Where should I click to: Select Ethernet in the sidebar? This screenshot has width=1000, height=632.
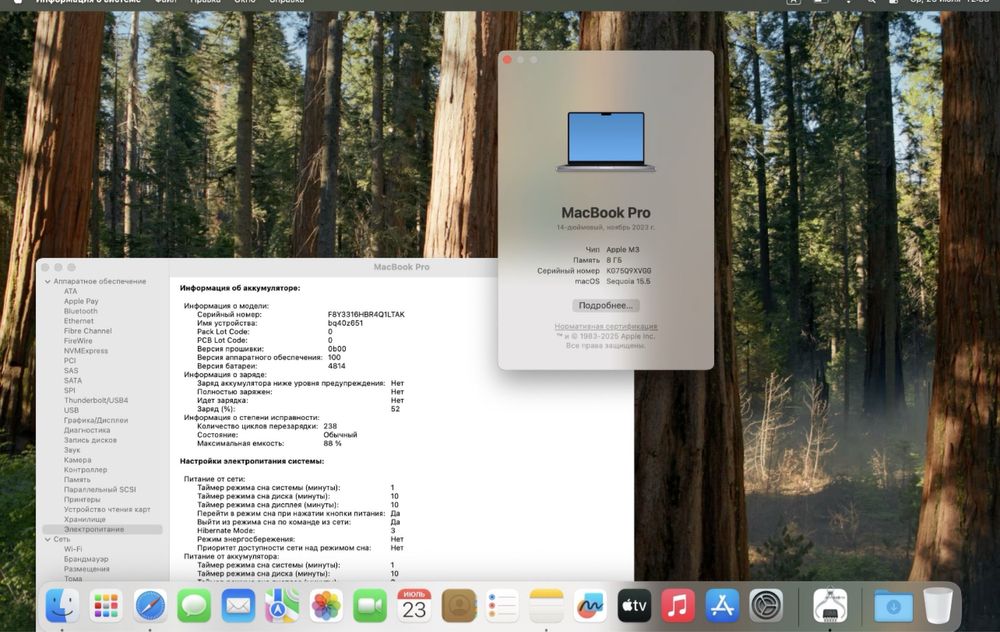pyautogui.click(x=78, y=321)
